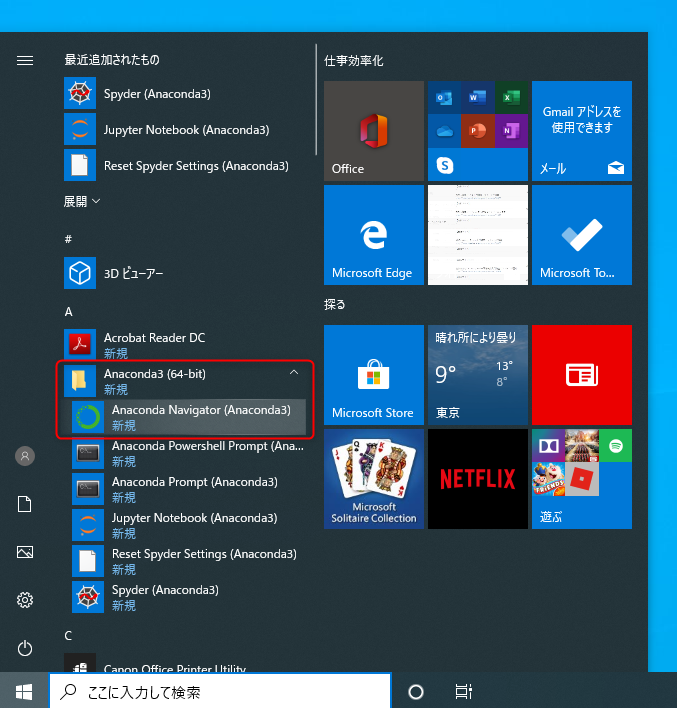Click the Windows Start button
The width and height of the screenshot is (677, 708).
pos(24,691)
